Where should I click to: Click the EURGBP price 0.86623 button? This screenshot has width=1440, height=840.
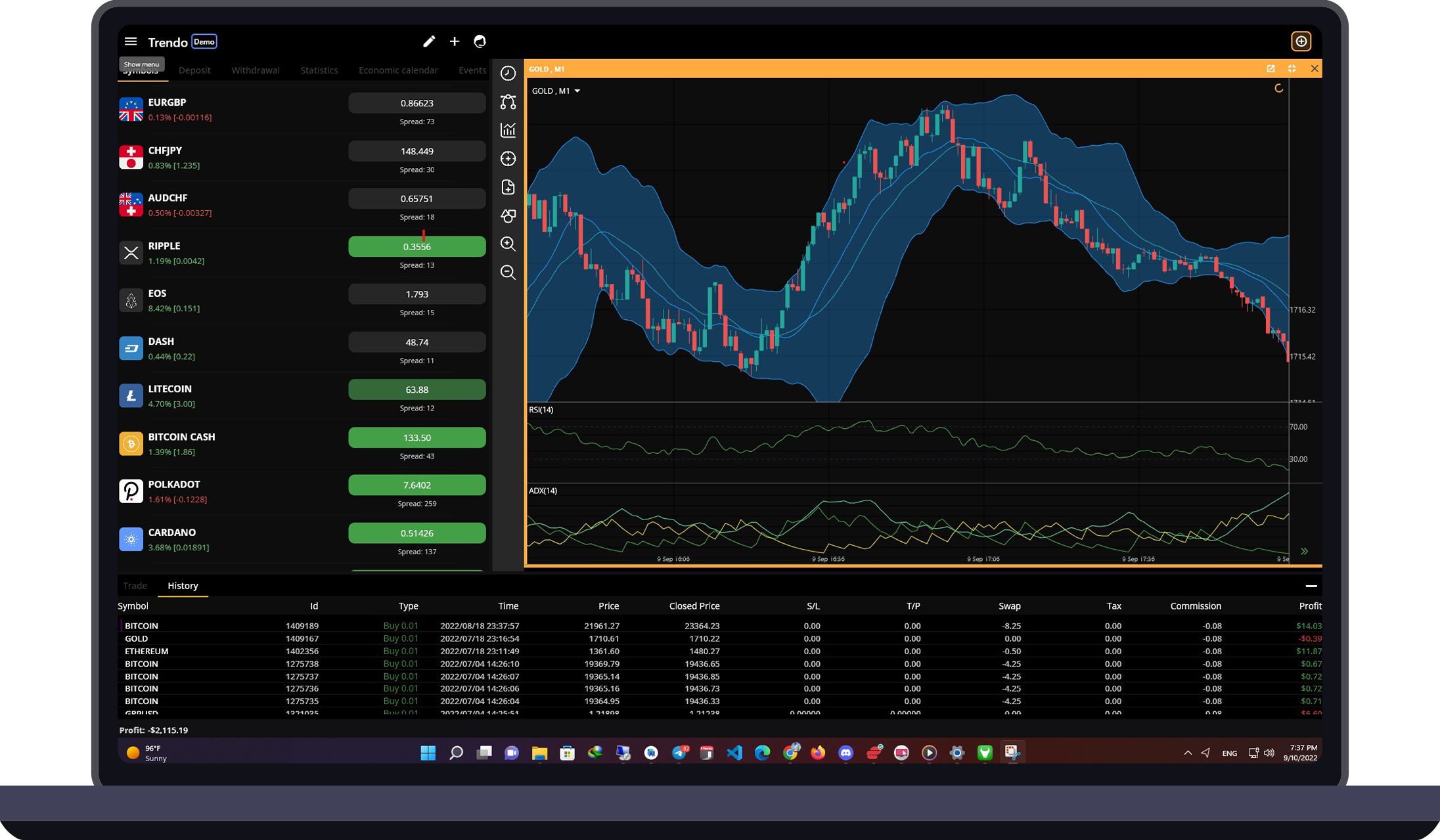[x=417, y=103]
